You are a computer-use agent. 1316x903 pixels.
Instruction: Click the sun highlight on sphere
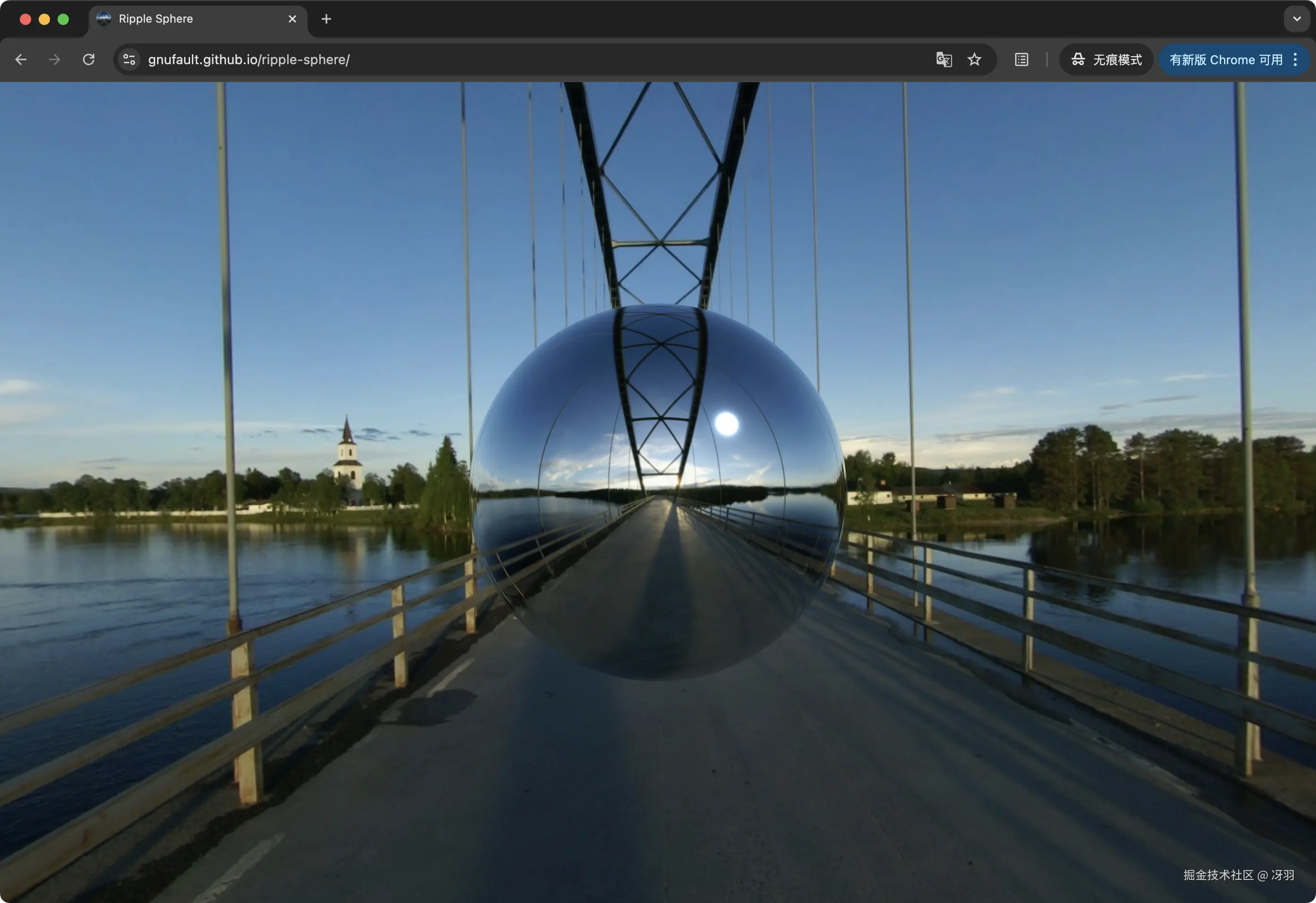pos(726,424)
